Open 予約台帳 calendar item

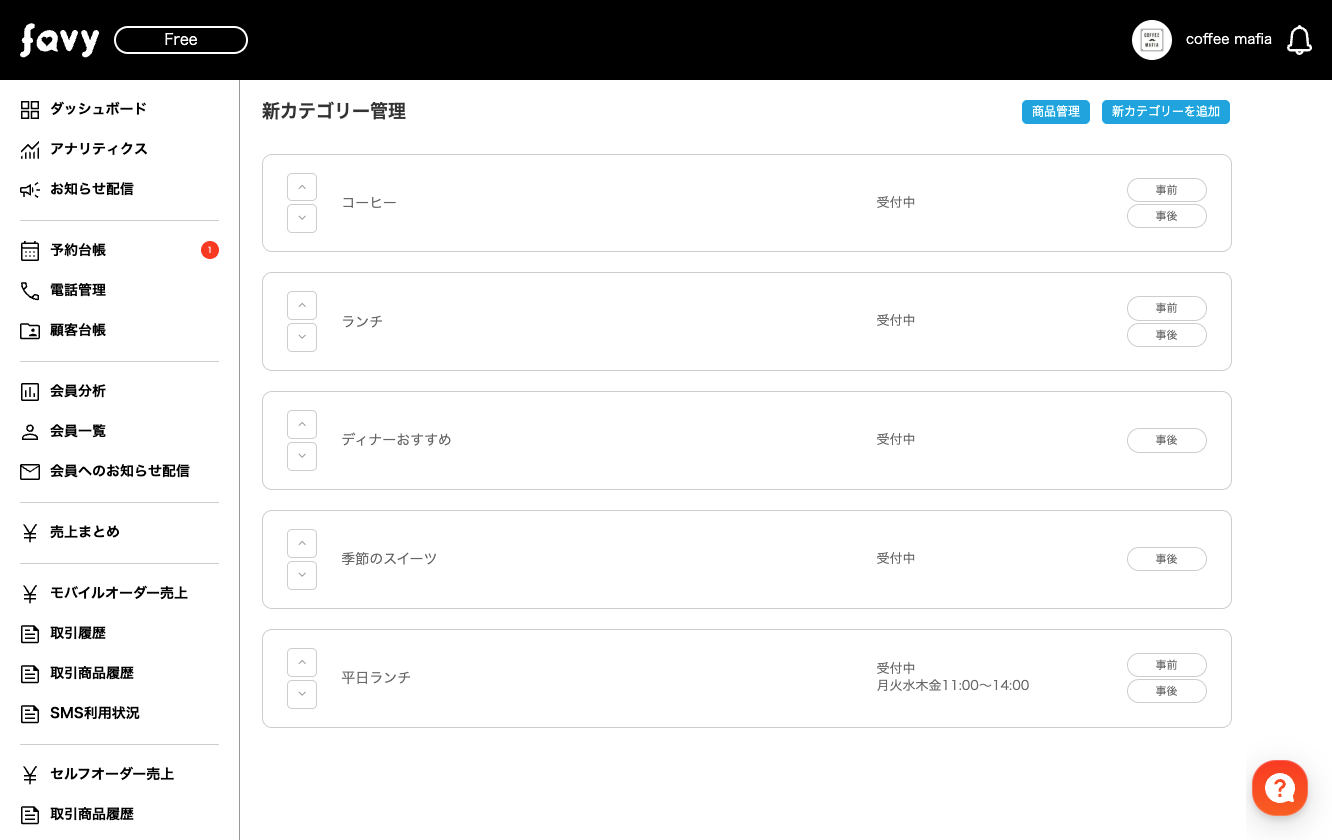point(78,250)
